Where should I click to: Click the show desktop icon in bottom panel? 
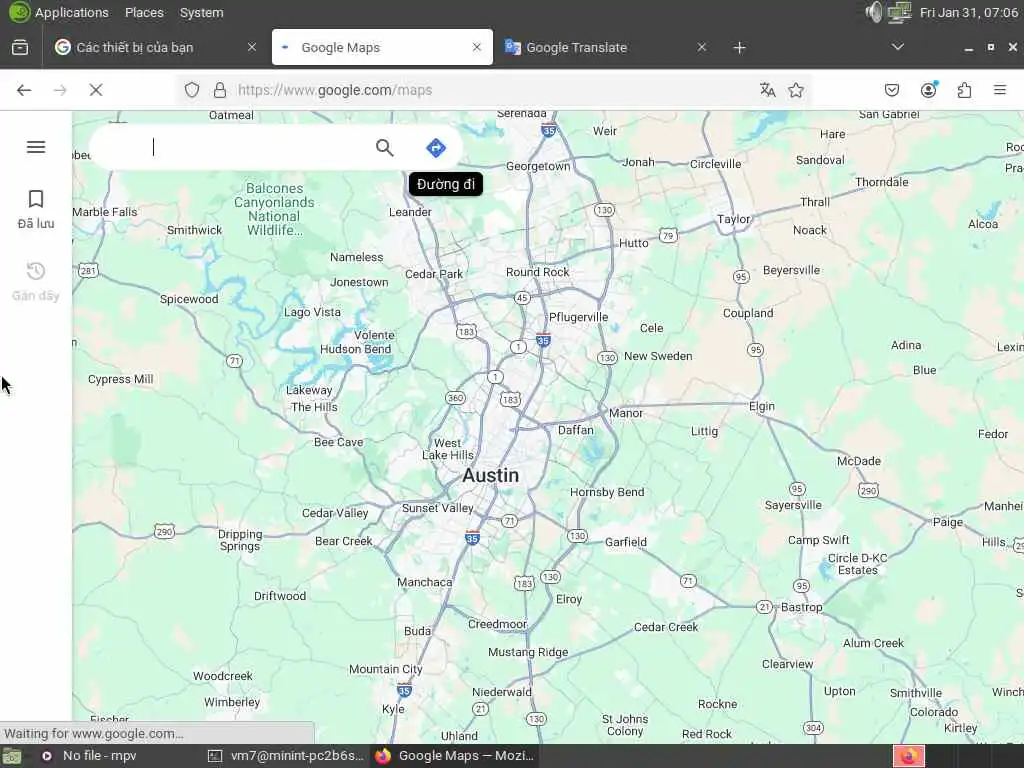click(x=12, y=756)
